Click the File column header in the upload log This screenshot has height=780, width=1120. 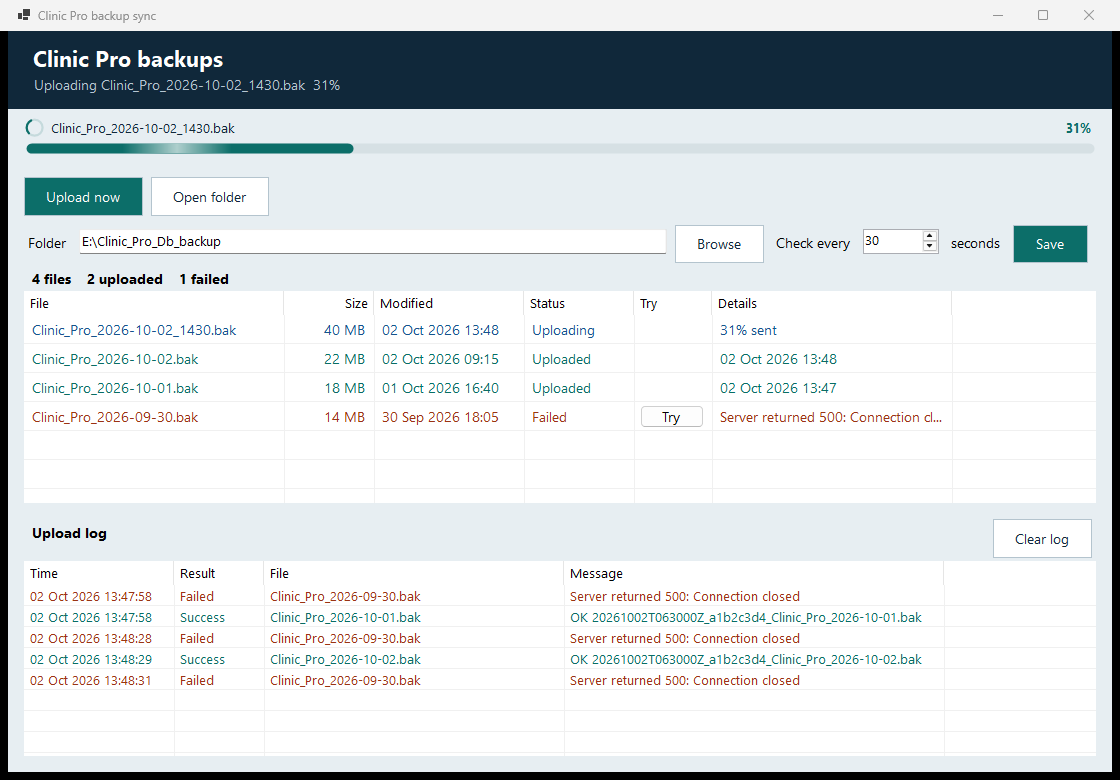pyautogui.click(x=414, y=574)
